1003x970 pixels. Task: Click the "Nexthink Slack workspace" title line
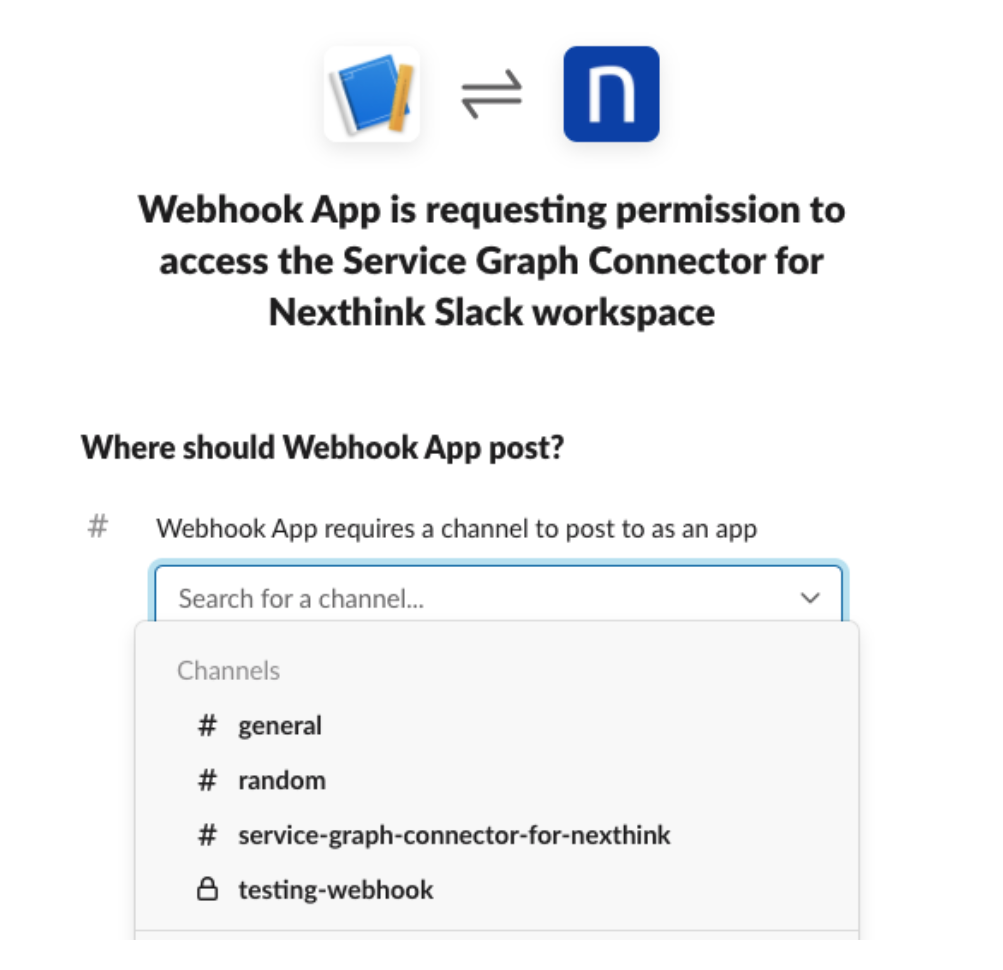491,312
